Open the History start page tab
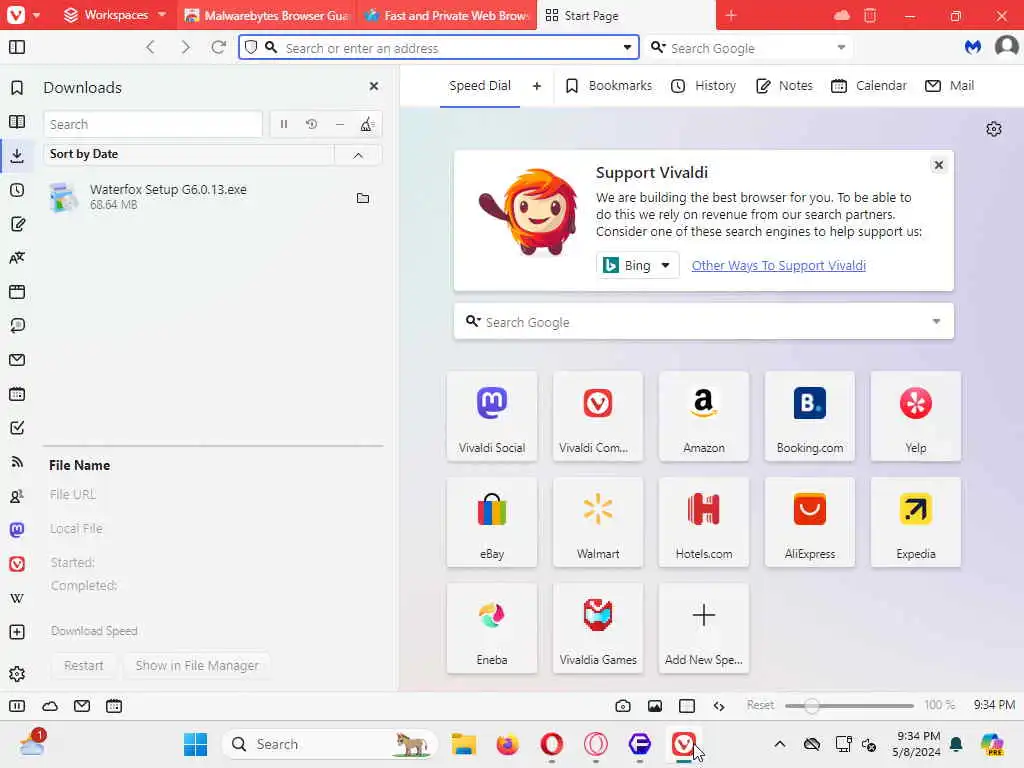The width and height of the screenshot is (1024, 768). click(703, 86)
